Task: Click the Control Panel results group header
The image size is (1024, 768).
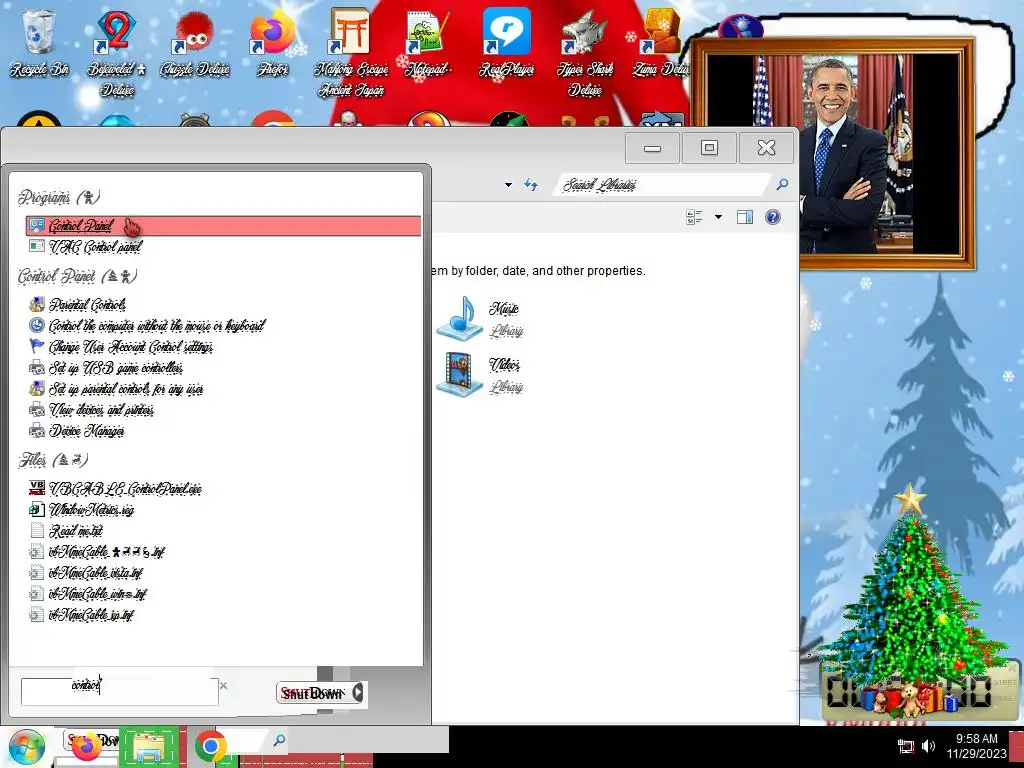Action: point(78,276)
